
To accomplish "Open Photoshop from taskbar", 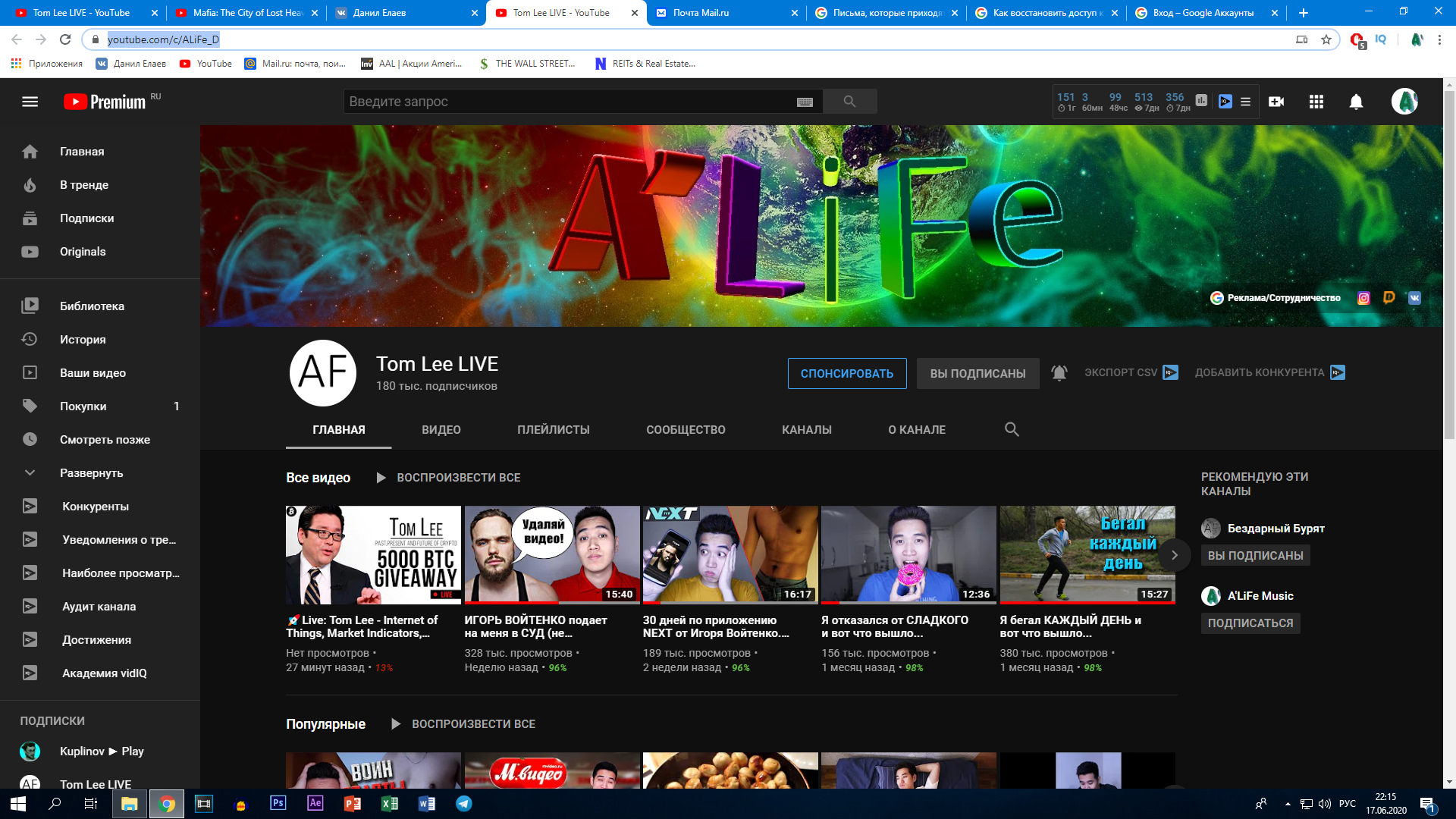I will click(x=278, y=804).
